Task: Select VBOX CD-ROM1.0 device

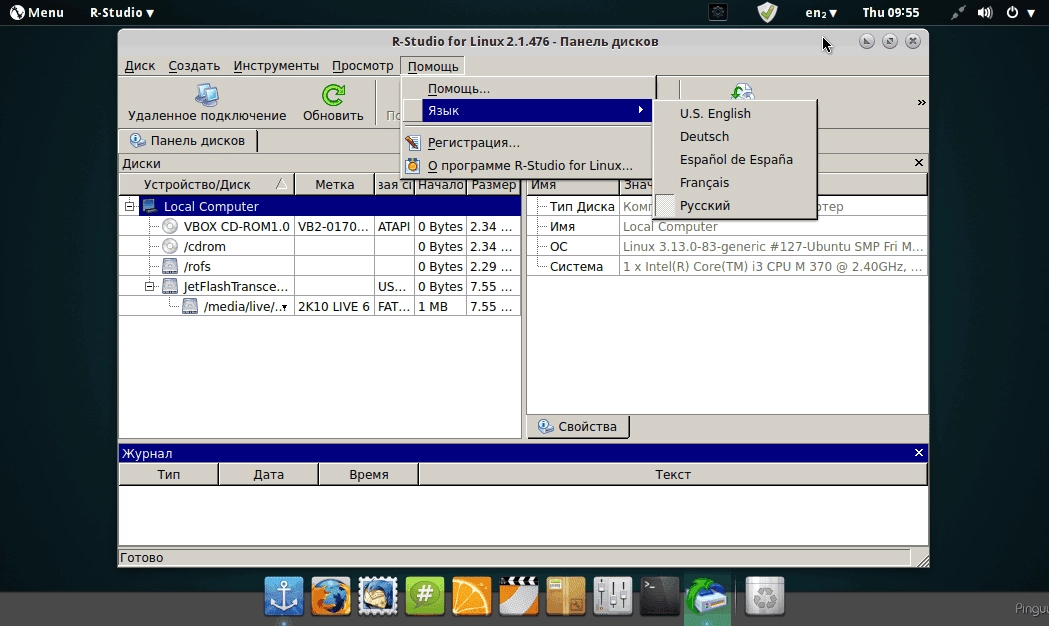Action: [x=236, y=226]
